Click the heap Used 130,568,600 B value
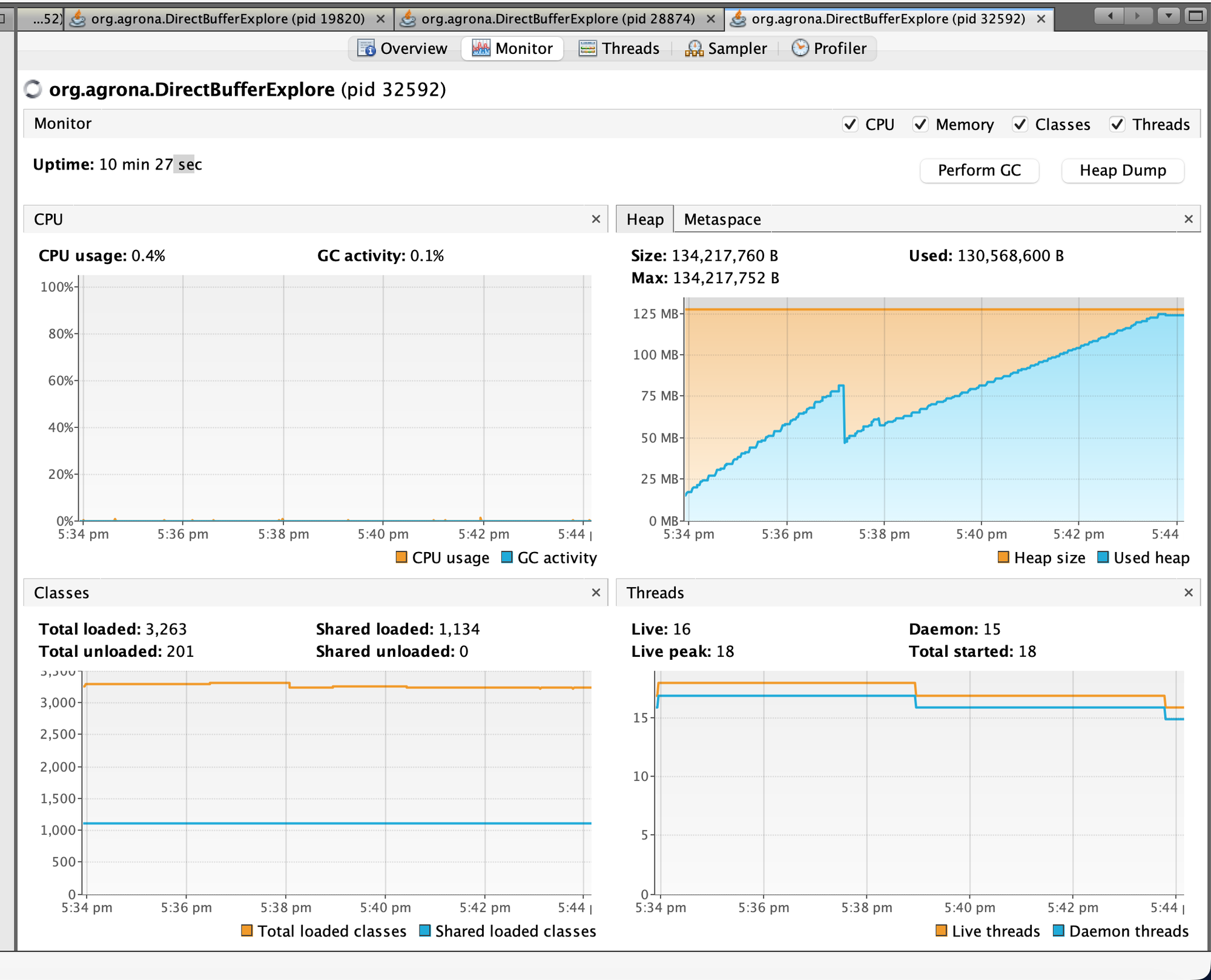The image size is (1211, 980). click(1010, 256)
